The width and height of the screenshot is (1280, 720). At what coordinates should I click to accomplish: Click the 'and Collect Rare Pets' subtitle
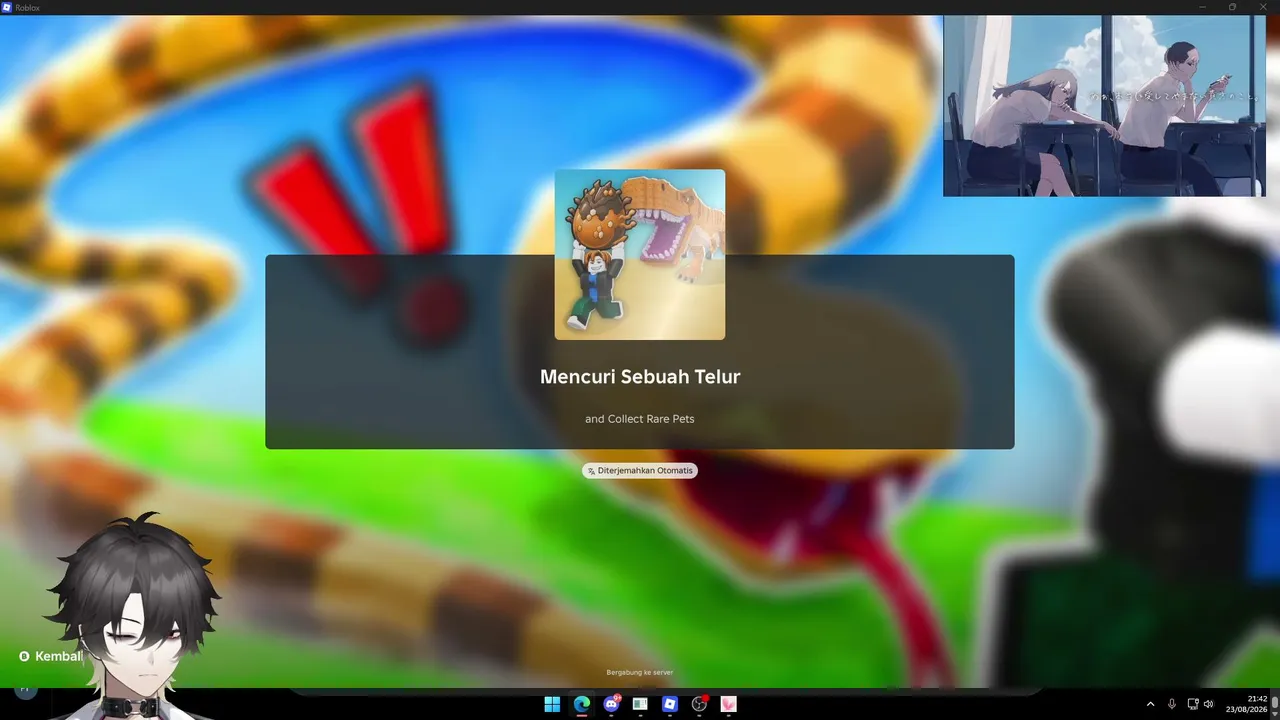640,419
